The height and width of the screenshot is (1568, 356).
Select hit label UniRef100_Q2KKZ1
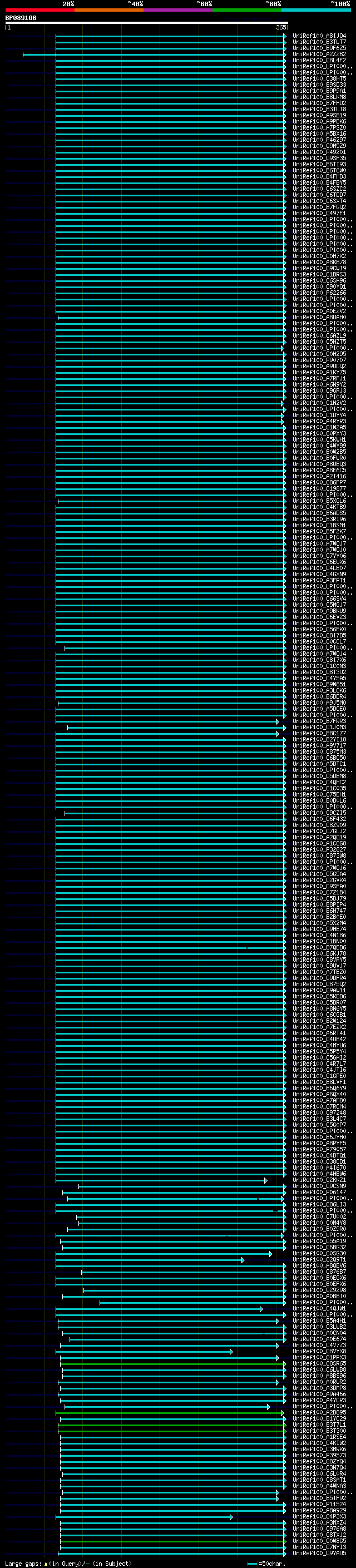[x=319, y=1180]
